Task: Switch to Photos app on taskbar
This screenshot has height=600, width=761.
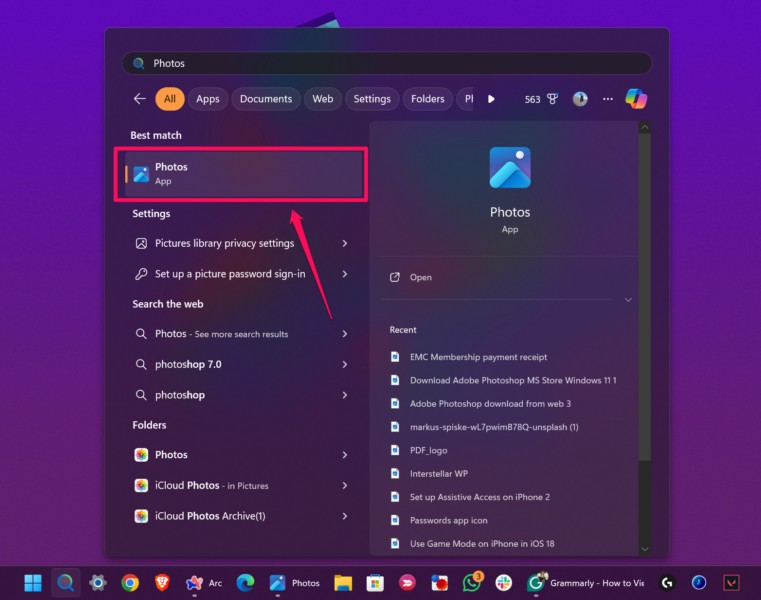Action: [295, 583]
